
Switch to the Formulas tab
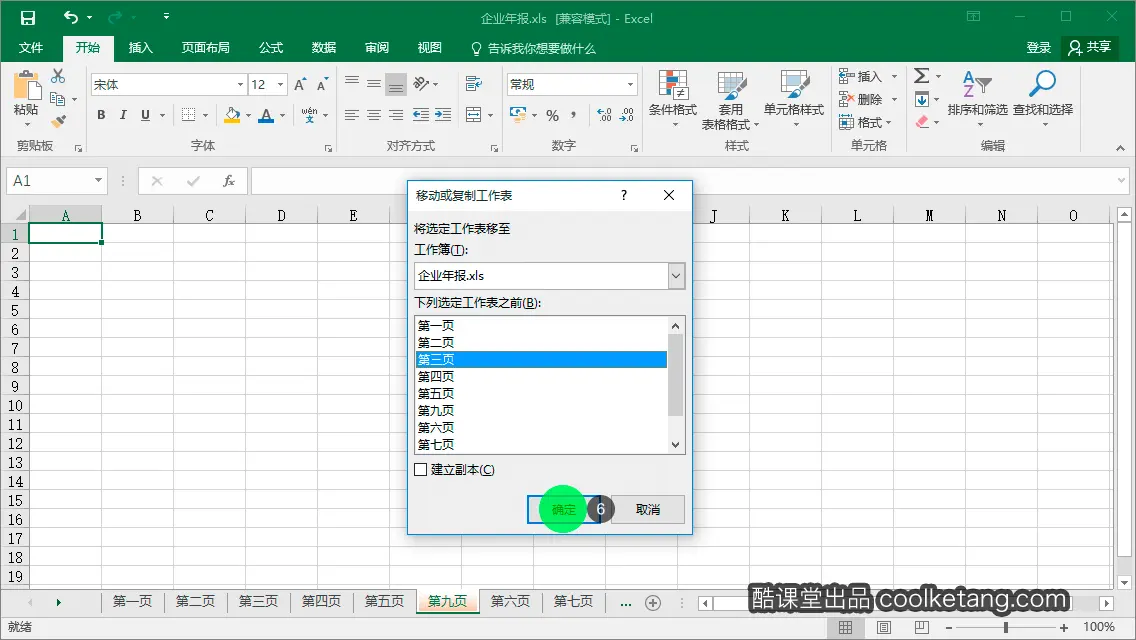click(x=270, y=48)
